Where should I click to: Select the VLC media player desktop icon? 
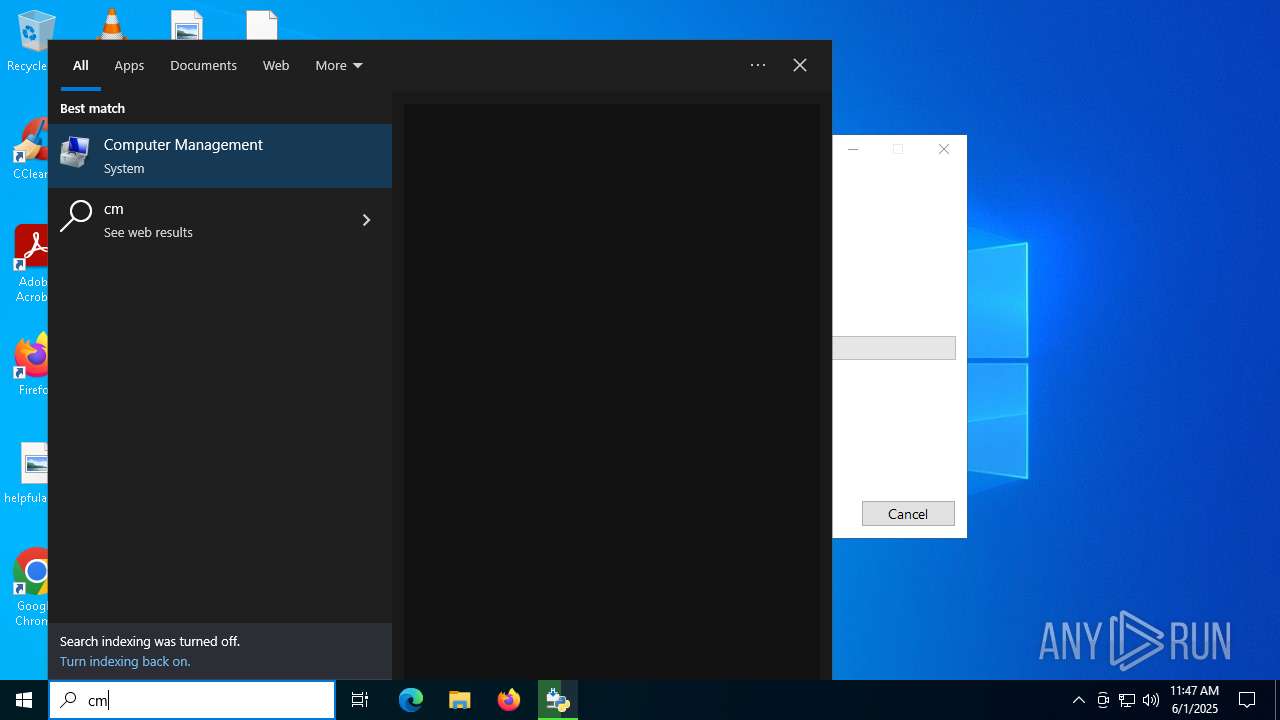(111, 23)
